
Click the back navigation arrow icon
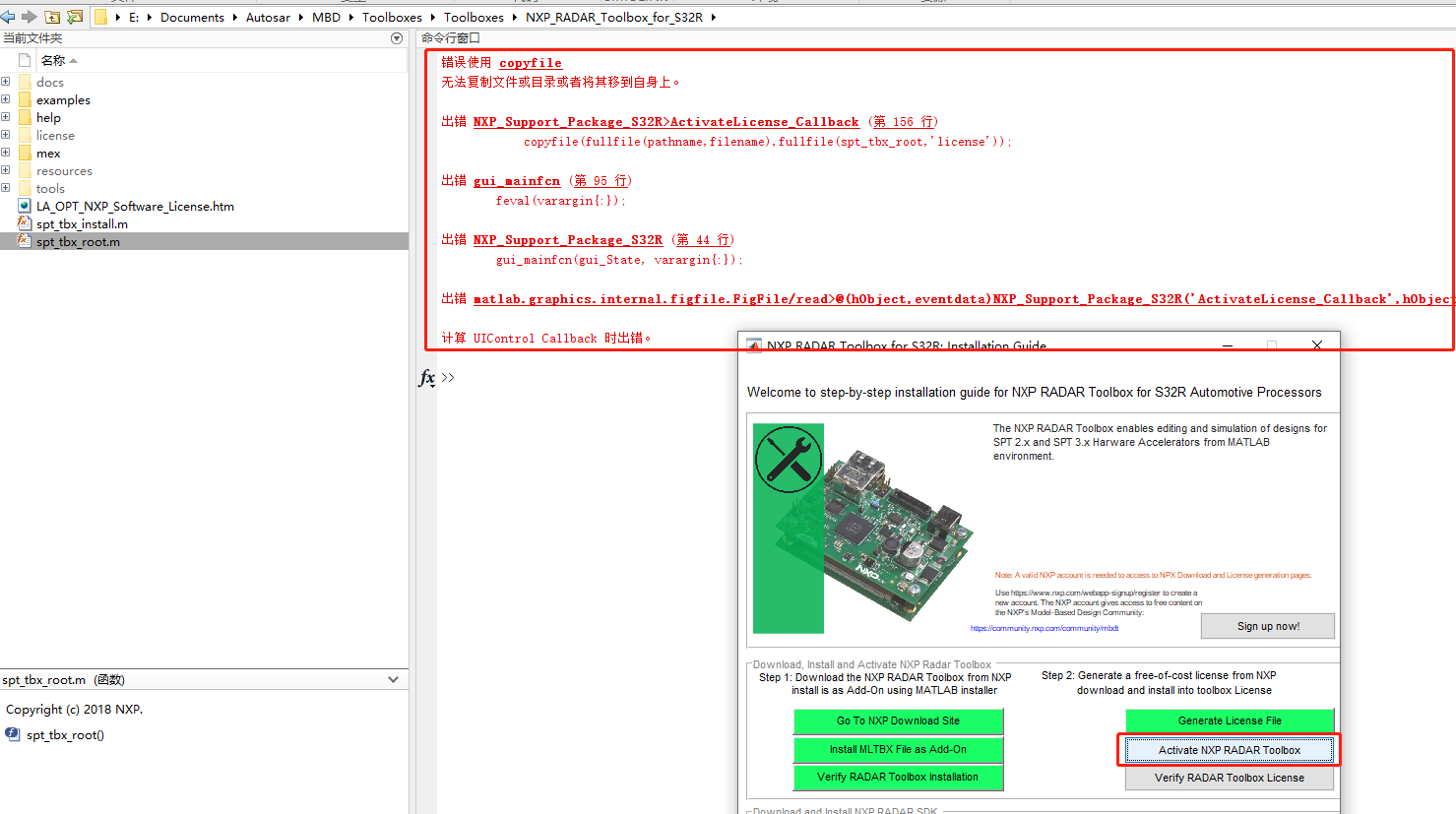pyautogui.click(x=8, y=17)
